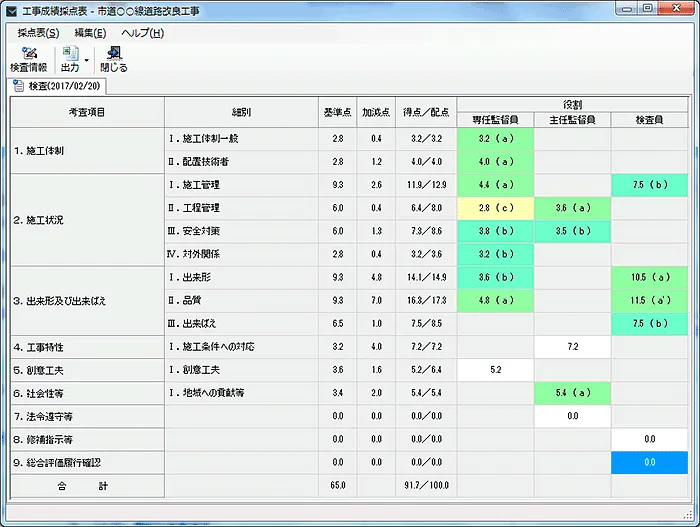
Task: Open the 採点表(S) menu
Action: (38, 33)
